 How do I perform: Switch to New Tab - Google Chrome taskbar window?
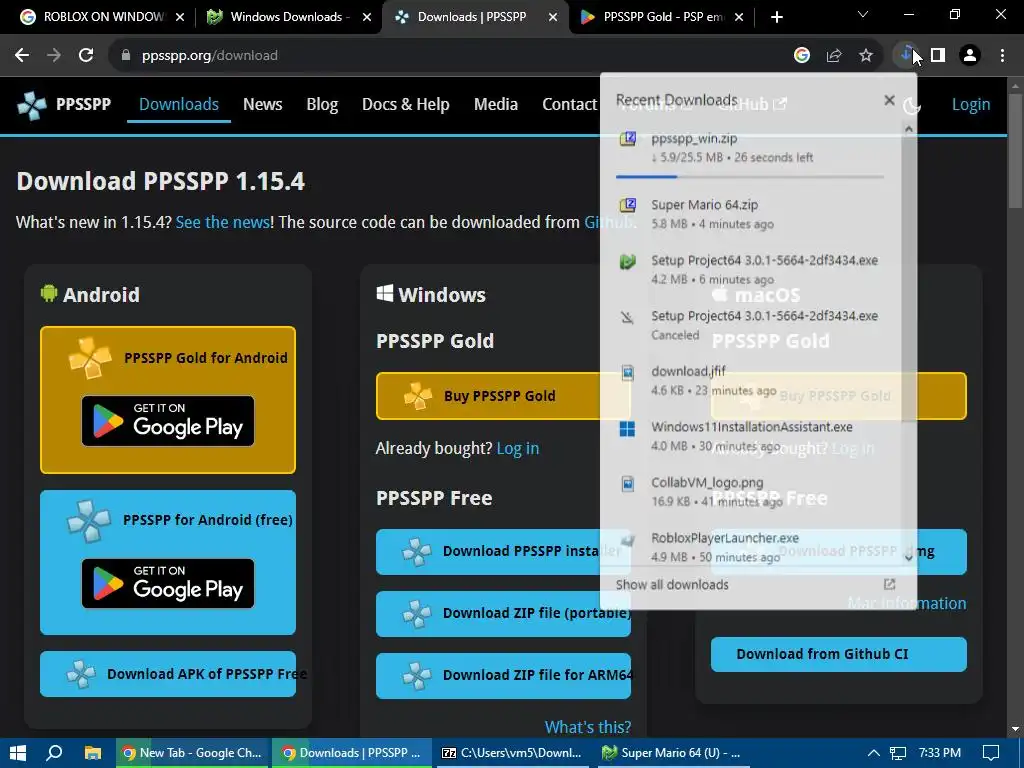193,753
